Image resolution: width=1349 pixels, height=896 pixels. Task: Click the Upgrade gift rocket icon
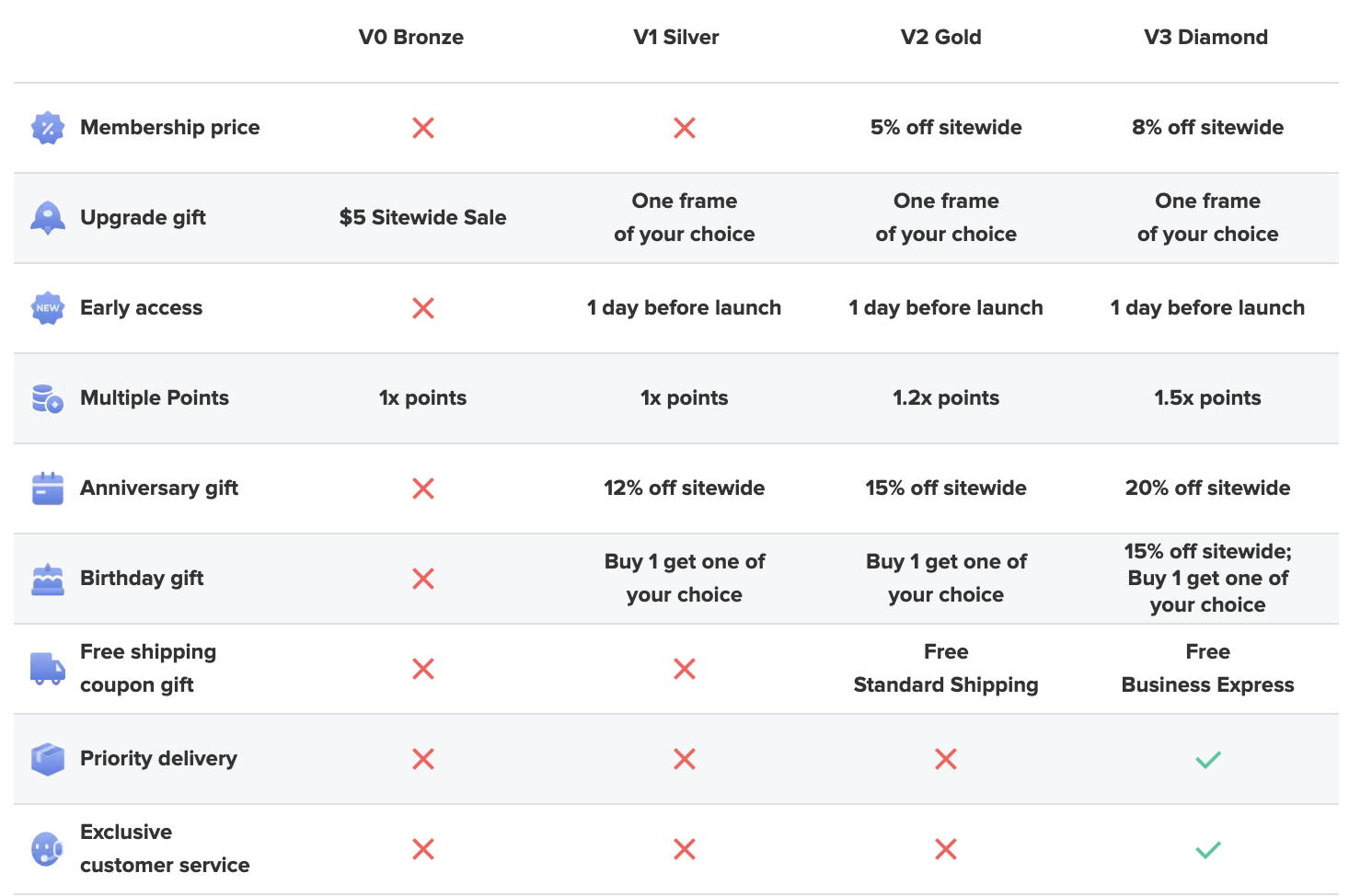[48, 218]
